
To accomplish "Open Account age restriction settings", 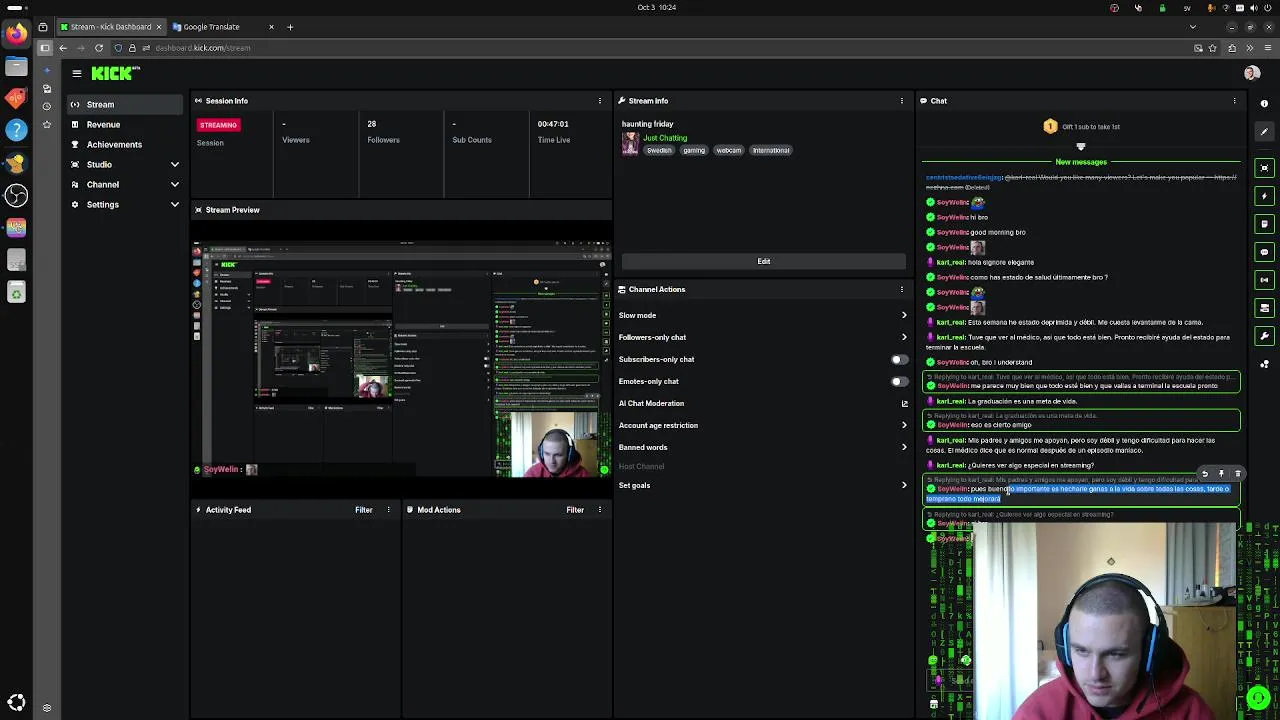I will coord(764,425).
